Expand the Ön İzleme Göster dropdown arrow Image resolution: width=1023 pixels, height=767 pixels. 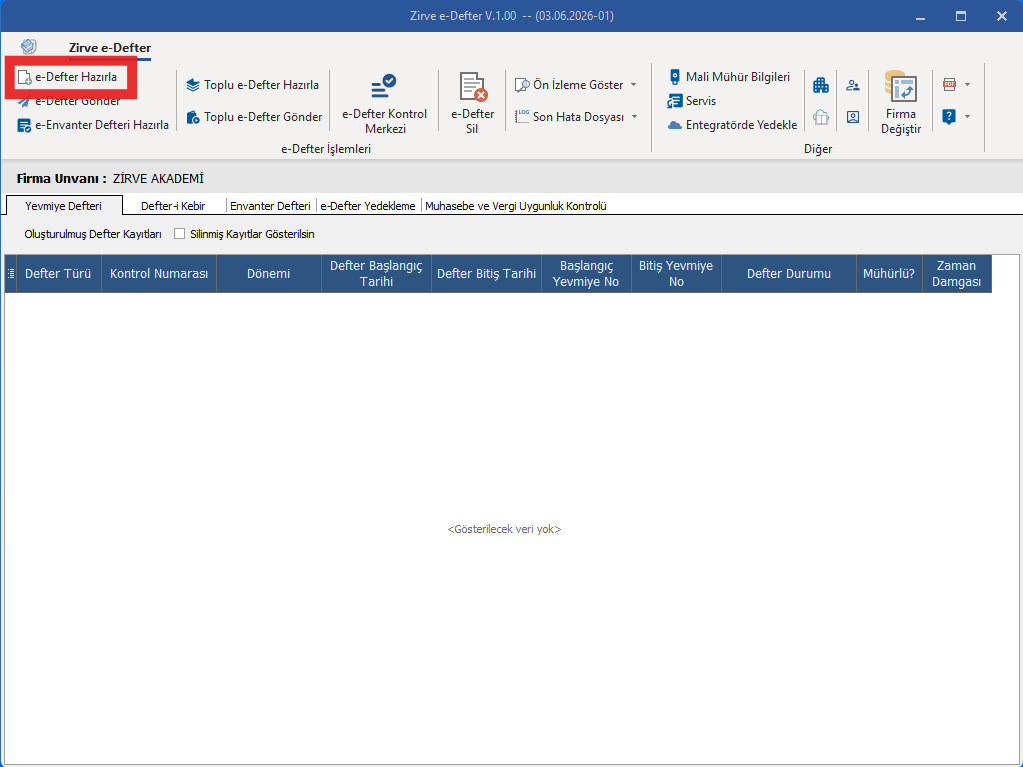(x=634, y=85)
